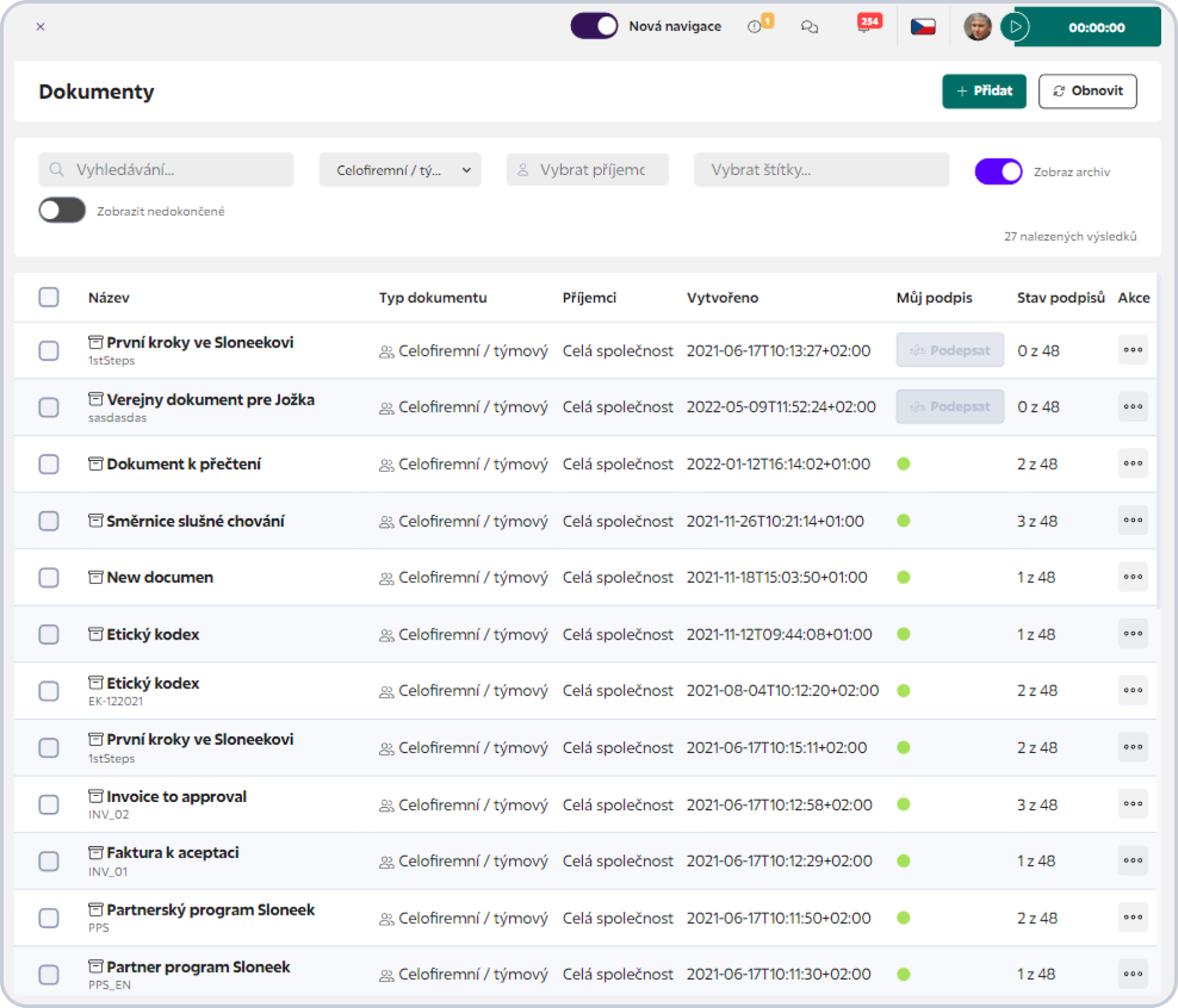Start the time tracker play button
This screenshot has width=1178, height=1008.
[x=1016, y=27]
